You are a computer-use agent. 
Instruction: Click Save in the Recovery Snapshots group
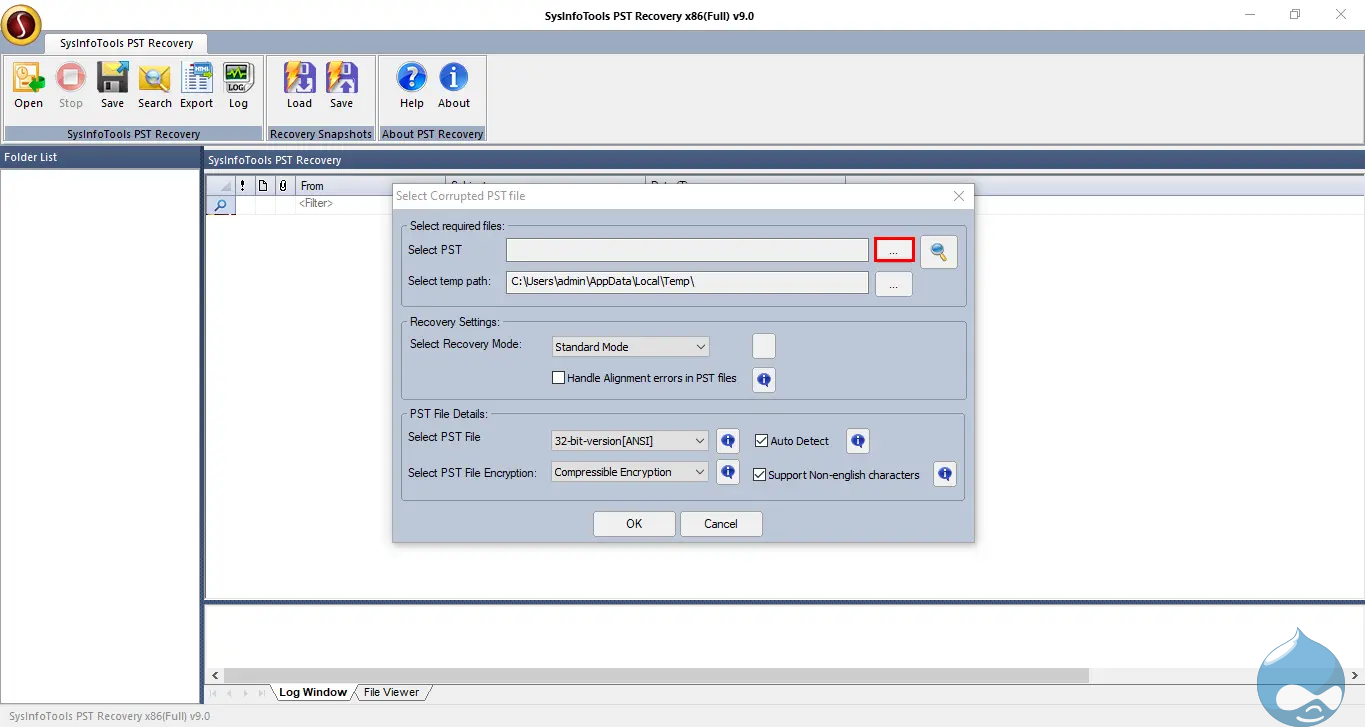point(342,86)
